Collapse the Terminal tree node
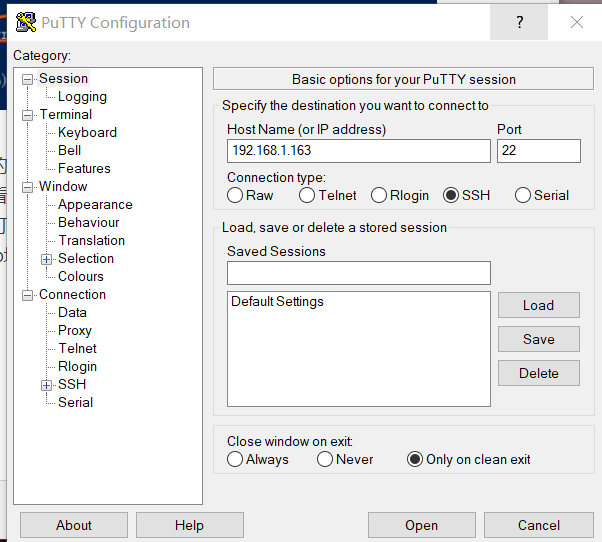 tap(27, 115)
